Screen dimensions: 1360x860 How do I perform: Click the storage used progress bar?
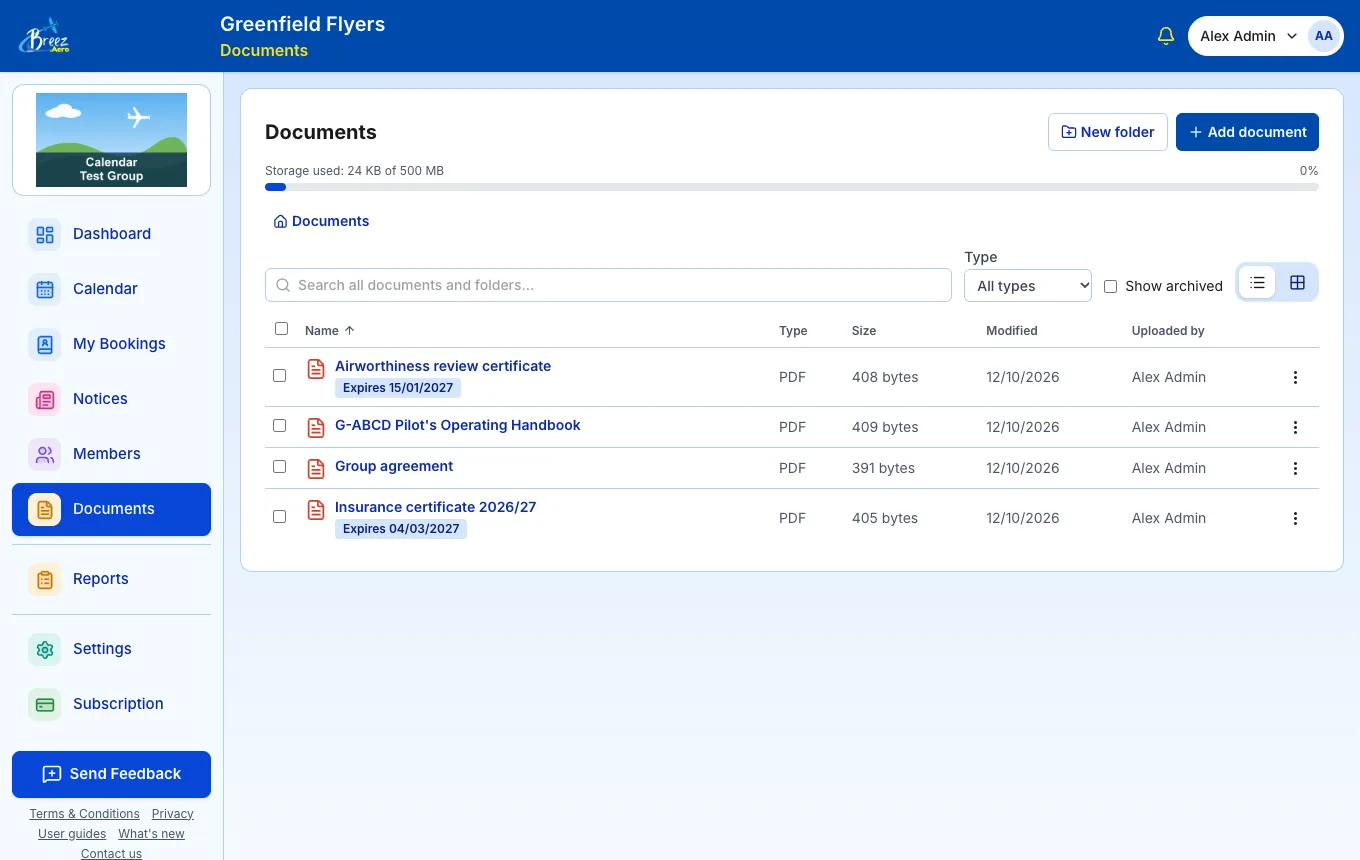point(791,187)
